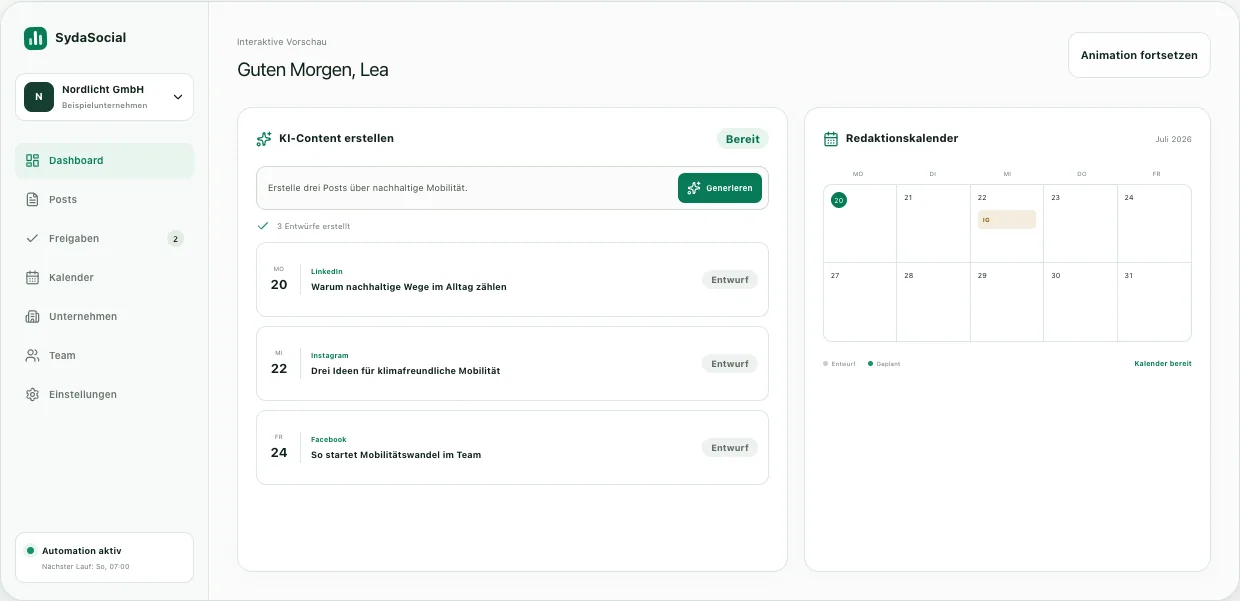Click the green Automation aktiv indicator dot
The image size is (1240, 601).
pos(30,550)
